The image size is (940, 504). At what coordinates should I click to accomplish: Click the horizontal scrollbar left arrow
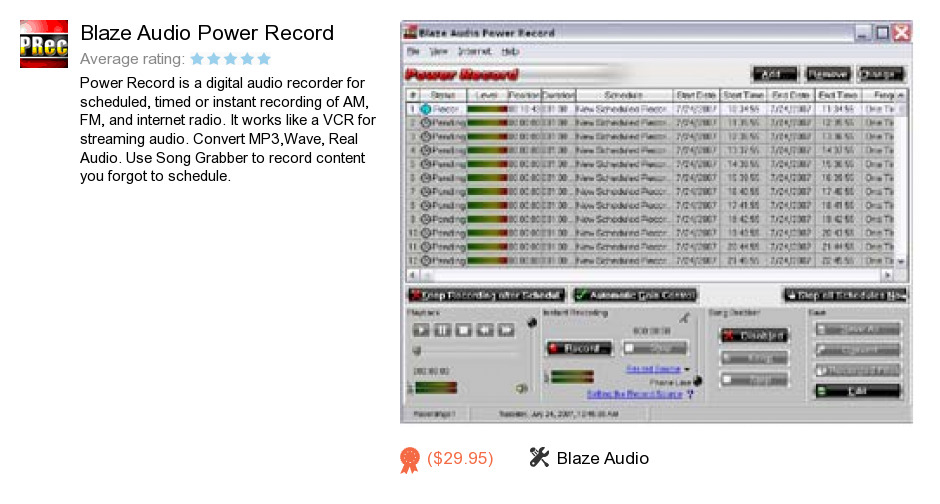(x=412, y=275)
